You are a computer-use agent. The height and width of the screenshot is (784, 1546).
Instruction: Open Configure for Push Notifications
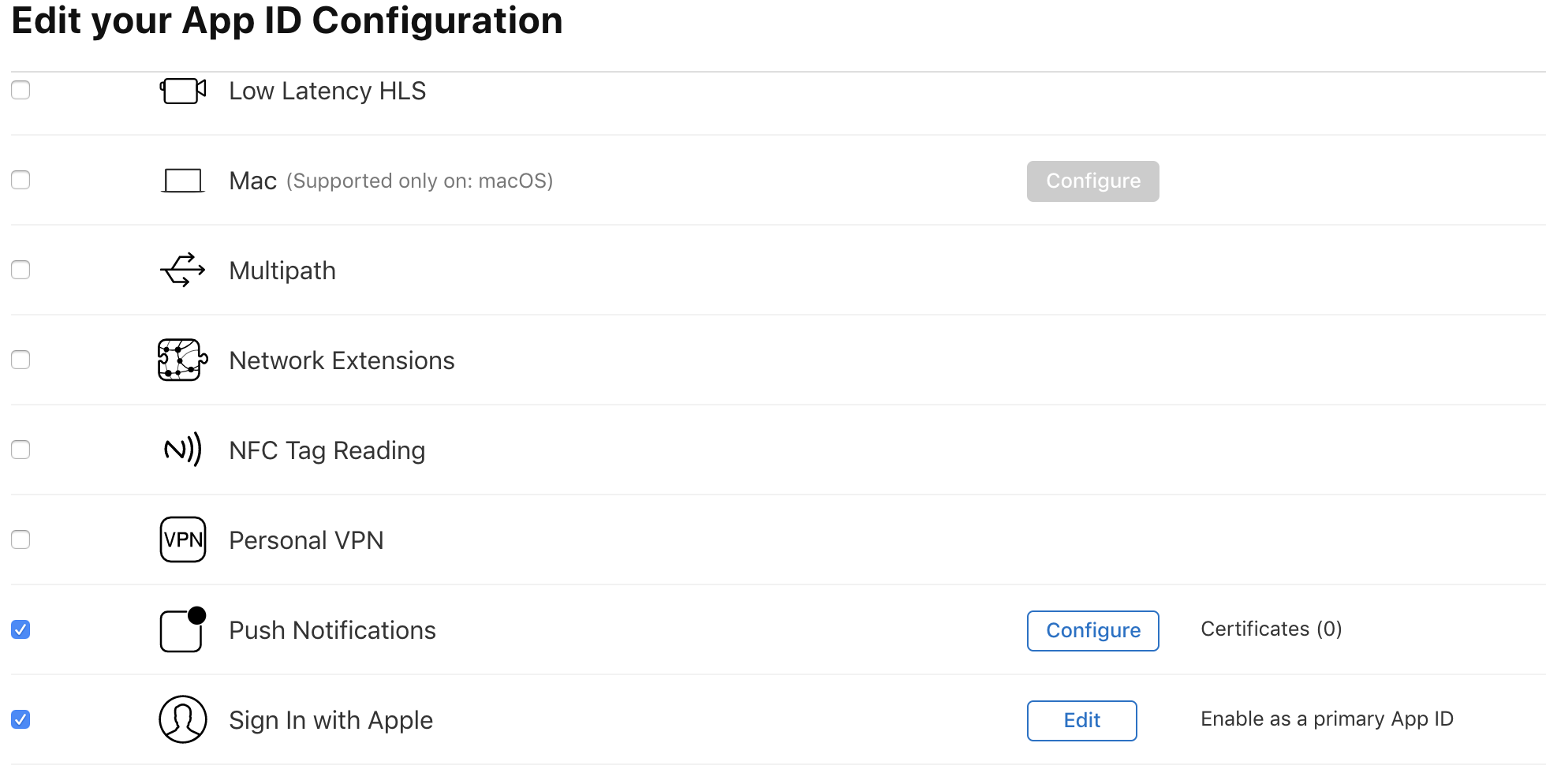pyautogui.click(x=1093, y=631)
